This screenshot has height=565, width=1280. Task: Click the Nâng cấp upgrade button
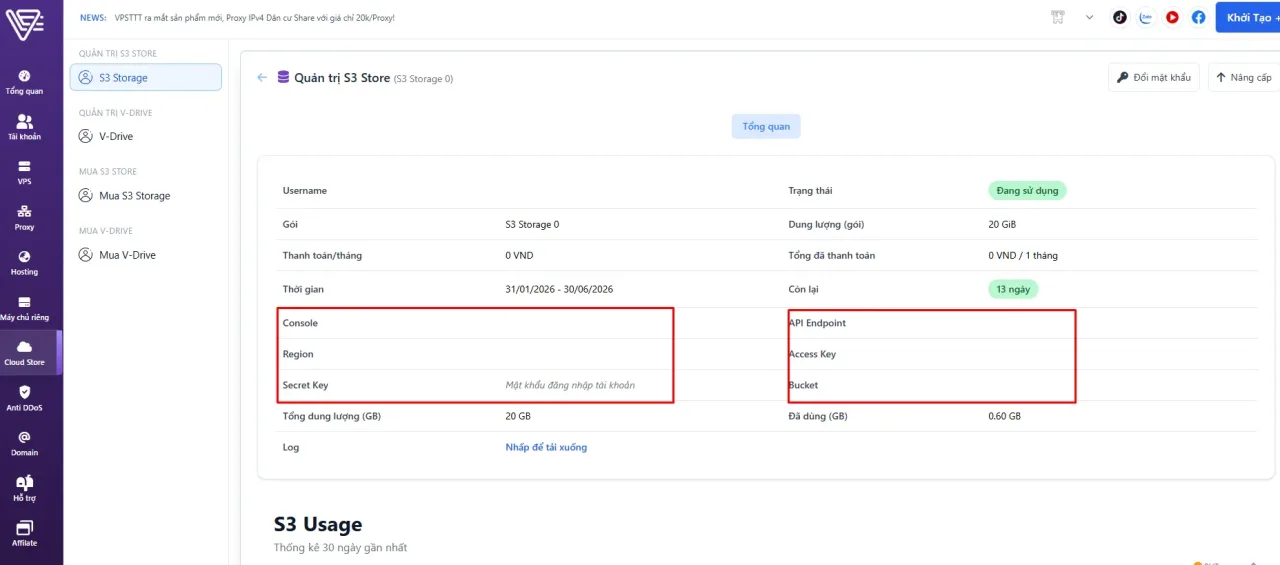point(1243,77)
